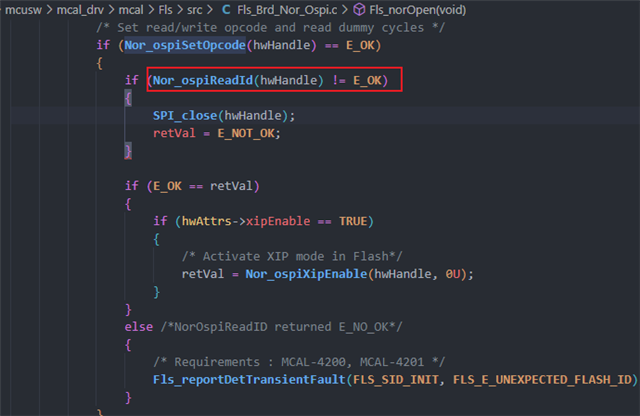The image size is (640, 416).
Task: Select the src breadcrumb segment
Action: [x=195, y=10]
